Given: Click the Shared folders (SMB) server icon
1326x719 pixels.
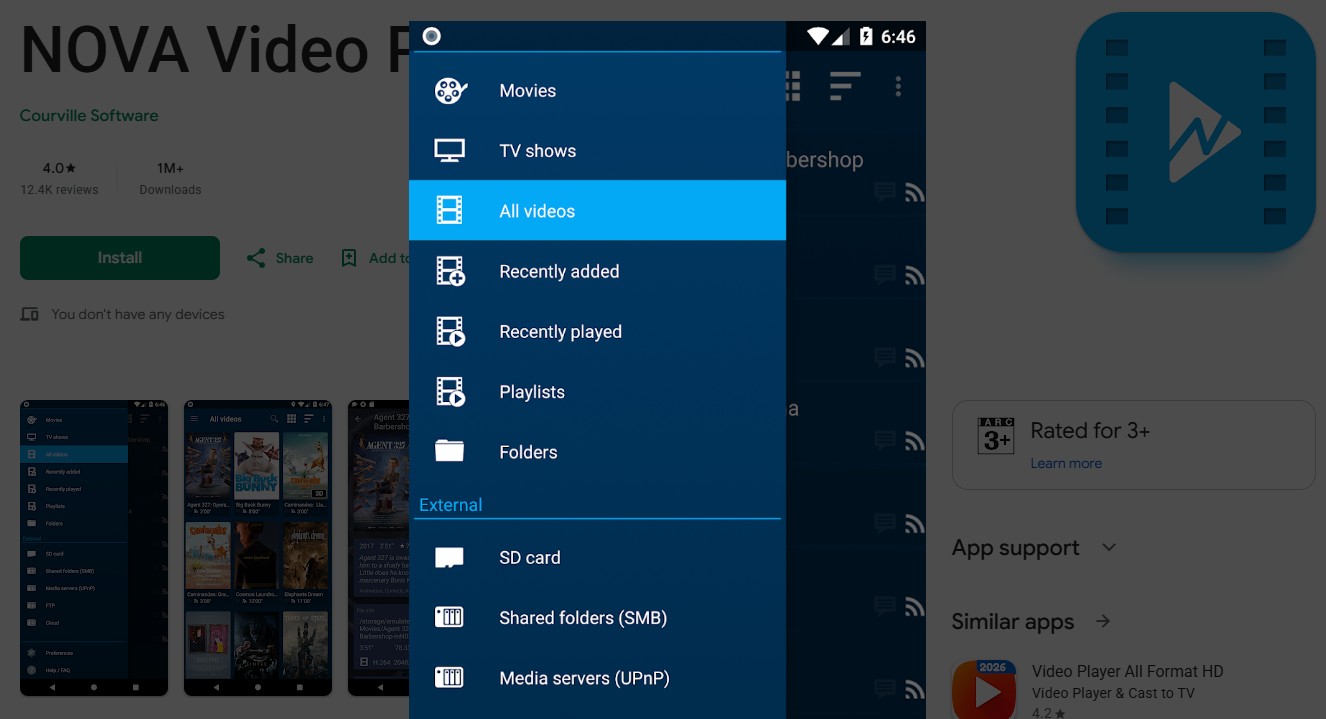Looking at the screenshot, I should (x=450, y=618).
